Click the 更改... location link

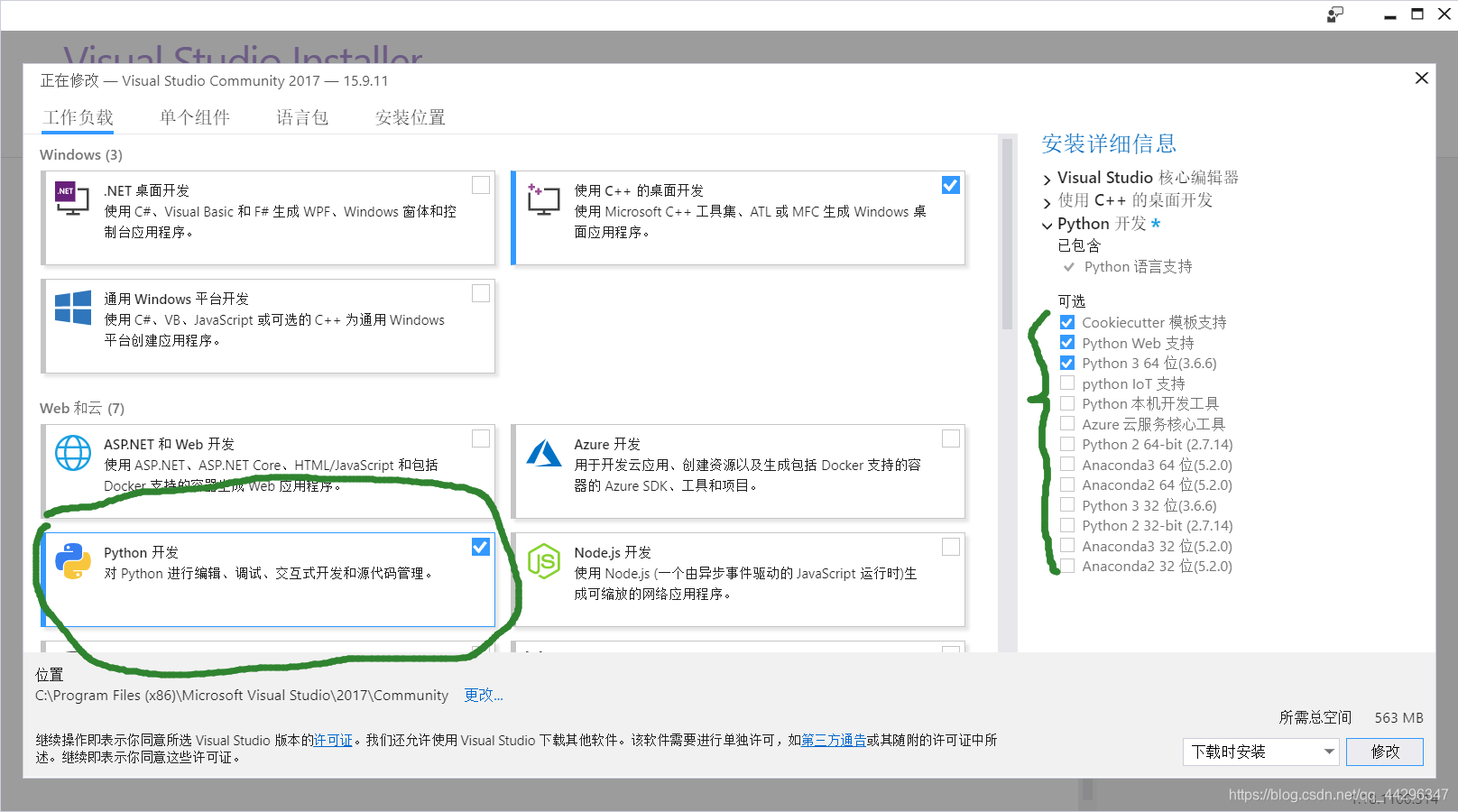point(484,695)
